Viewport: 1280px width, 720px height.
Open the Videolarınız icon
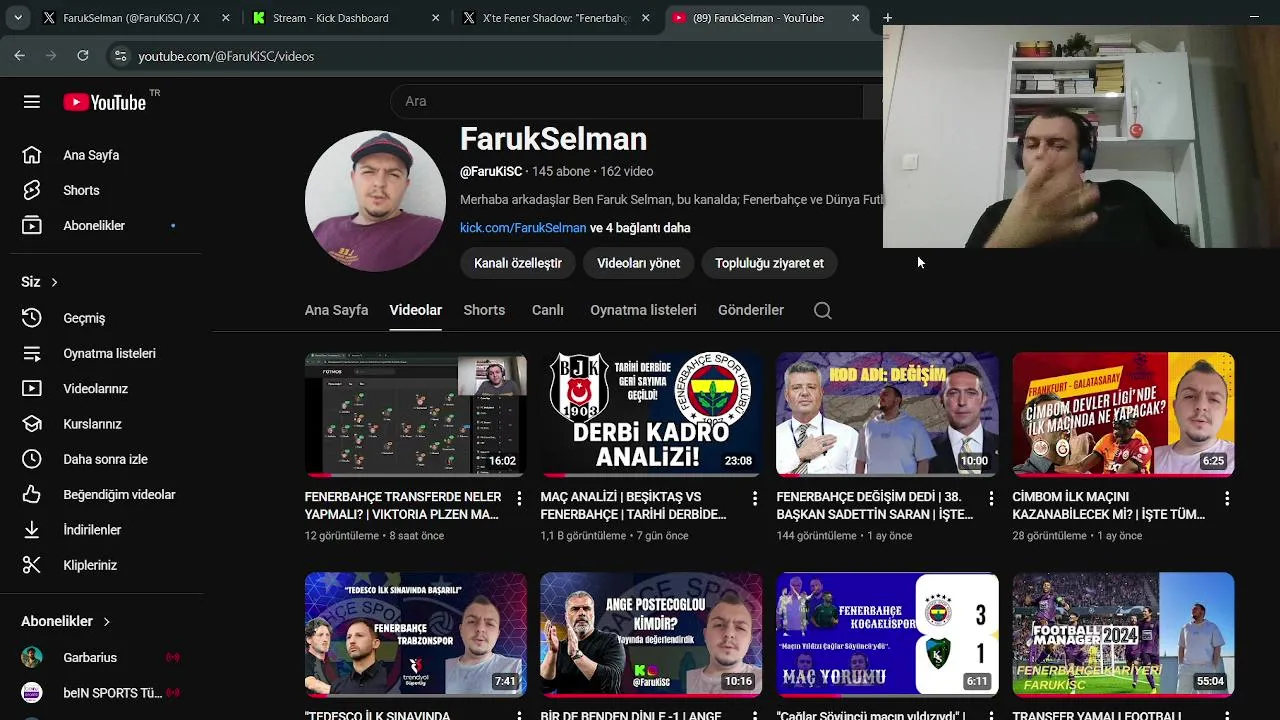point(32,389)
